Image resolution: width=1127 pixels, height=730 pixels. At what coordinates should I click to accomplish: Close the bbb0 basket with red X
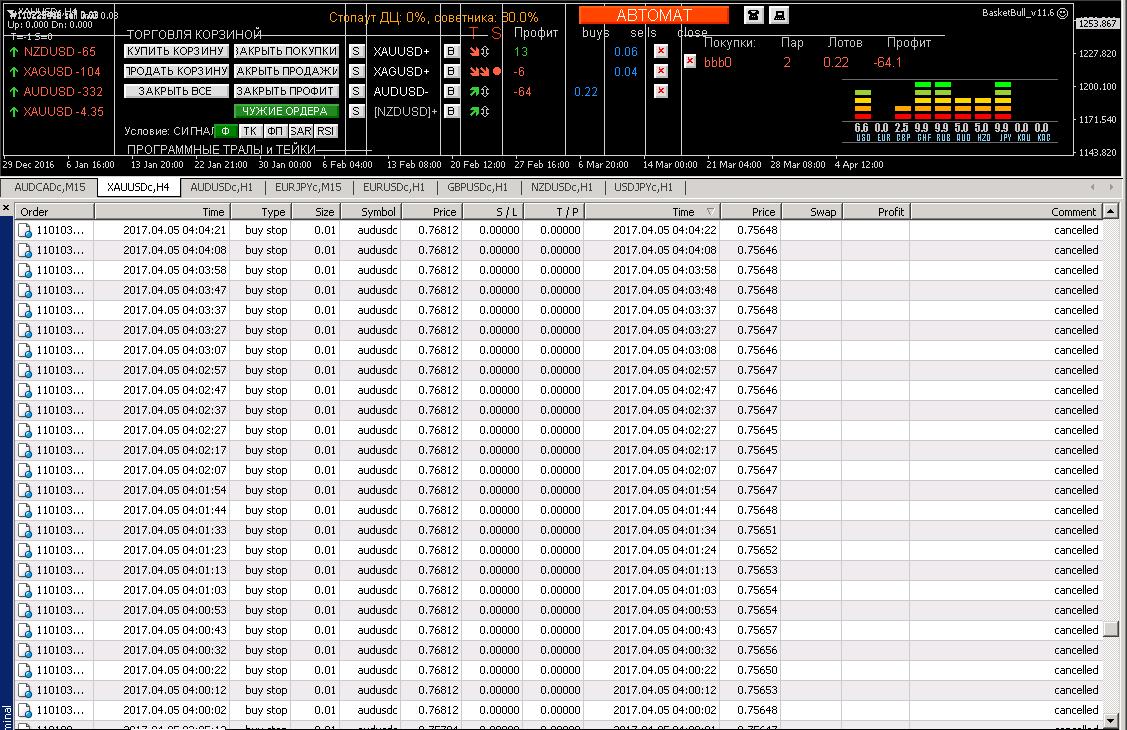click(689, 61)
